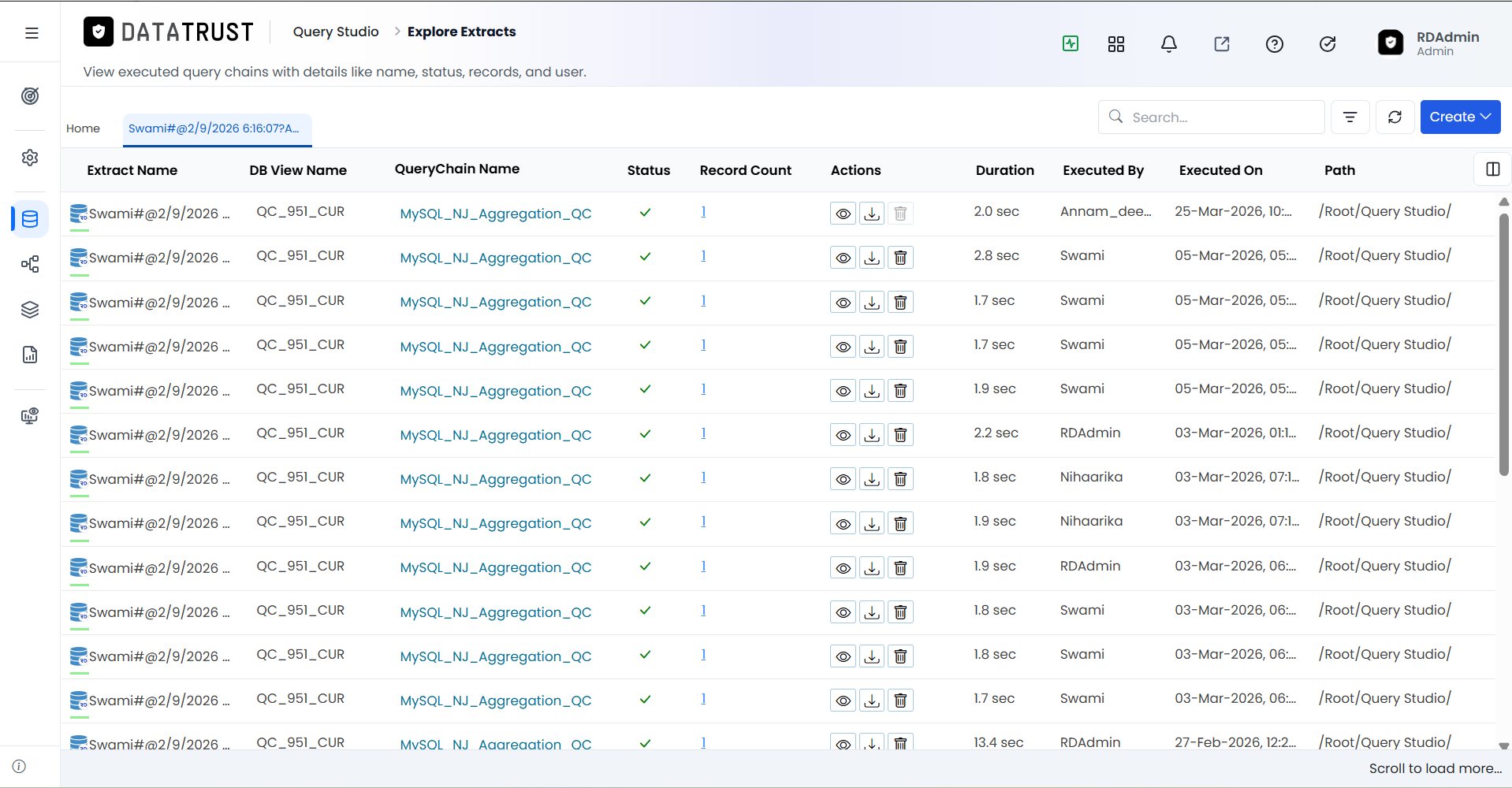
Task: Select the database icon in sidebar
Action: 30,219
